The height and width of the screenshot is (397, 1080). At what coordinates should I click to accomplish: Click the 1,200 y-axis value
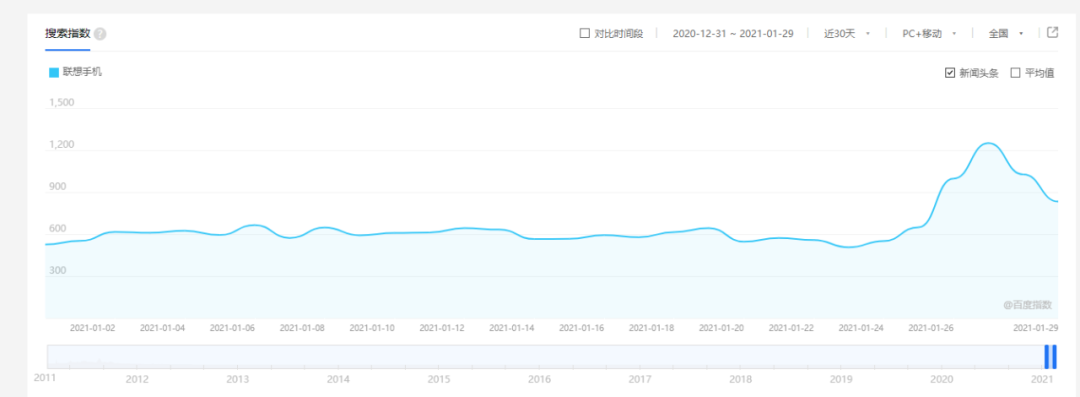(61, 145)
